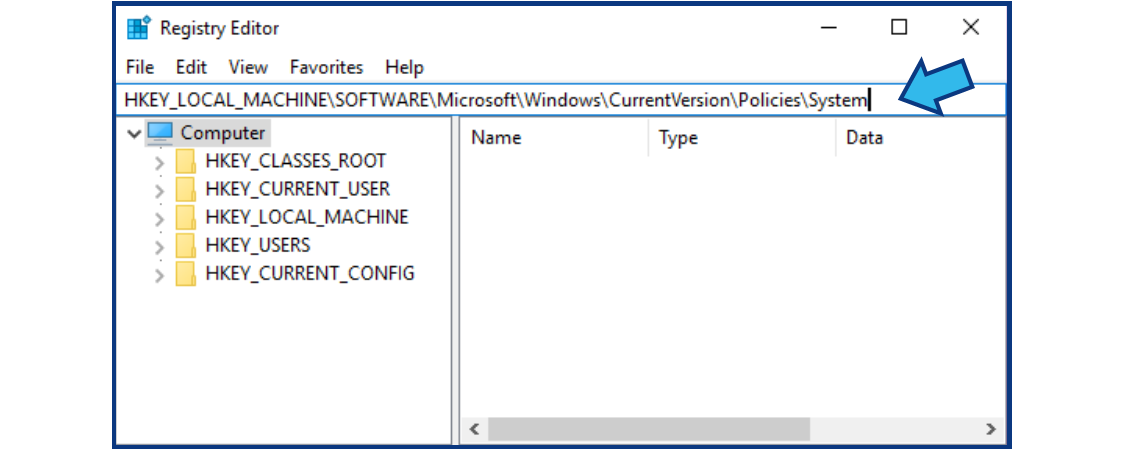
Task: Click the HKEY_USERS folder icon
Action: click(185, 246)
